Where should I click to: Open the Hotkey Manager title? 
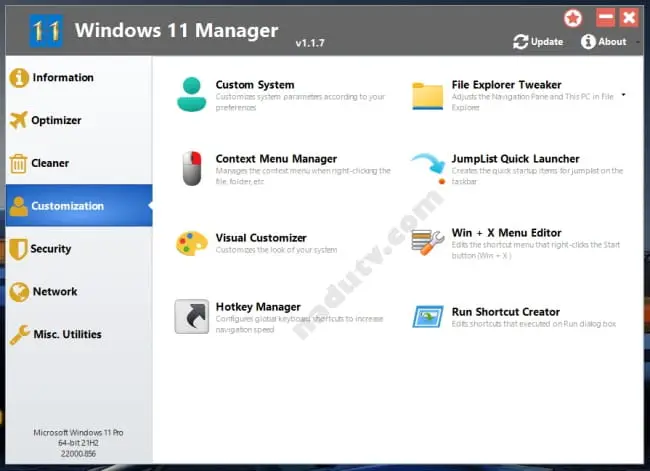pos(258,307)
